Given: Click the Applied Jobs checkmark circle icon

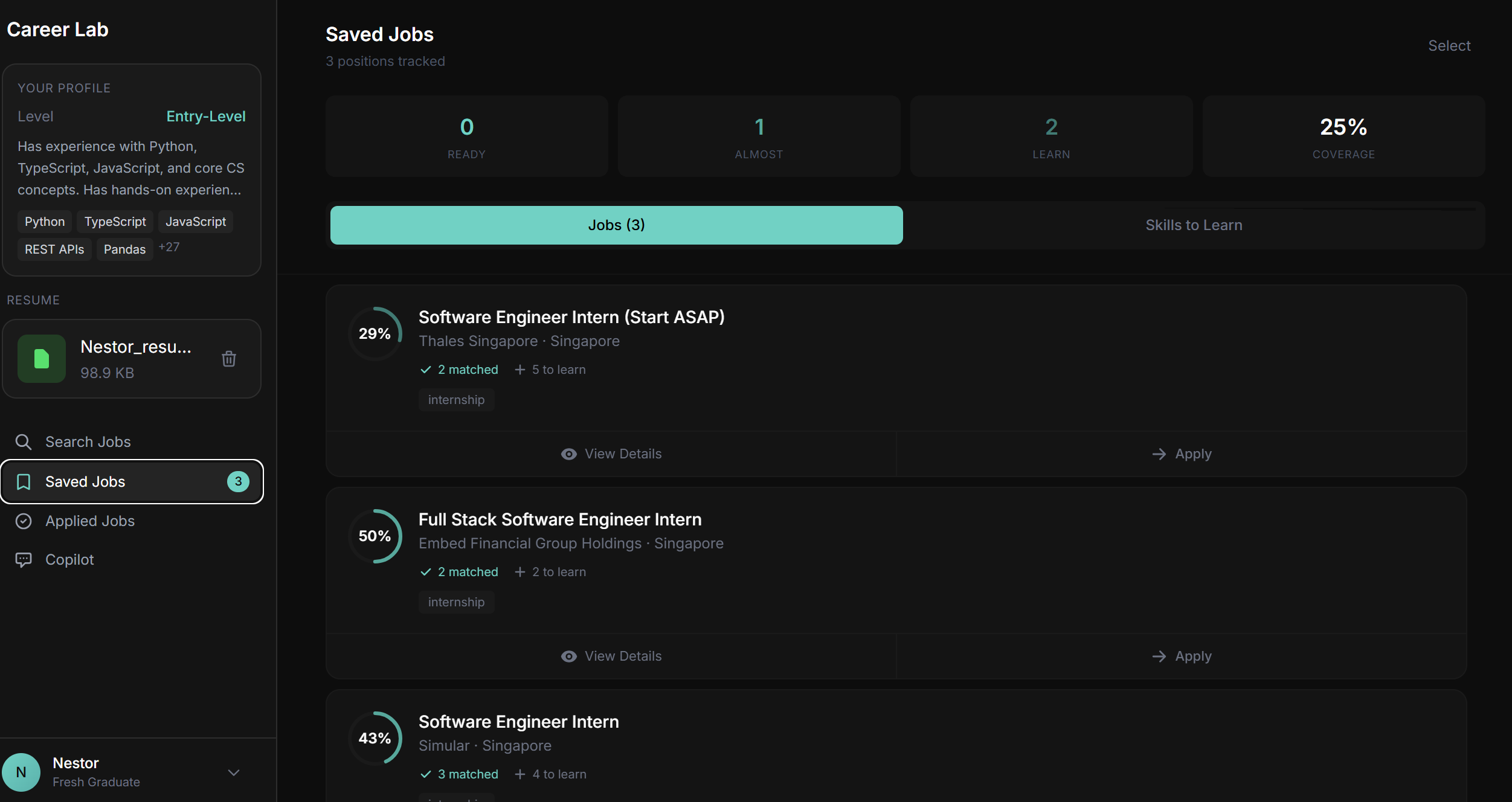Looking at the screenshot, I should pyautogui.click(x=24, y=521).
